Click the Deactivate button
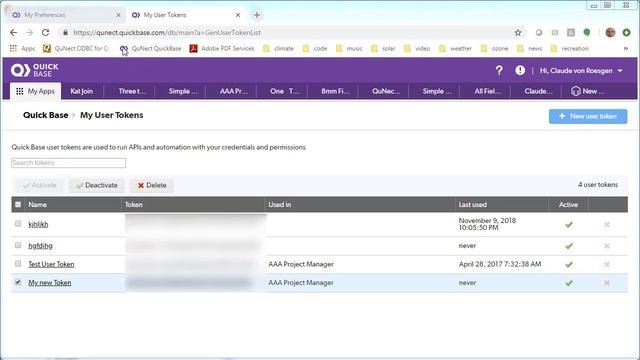This screenshot has height=360, width=640. [x=97, y=185]
